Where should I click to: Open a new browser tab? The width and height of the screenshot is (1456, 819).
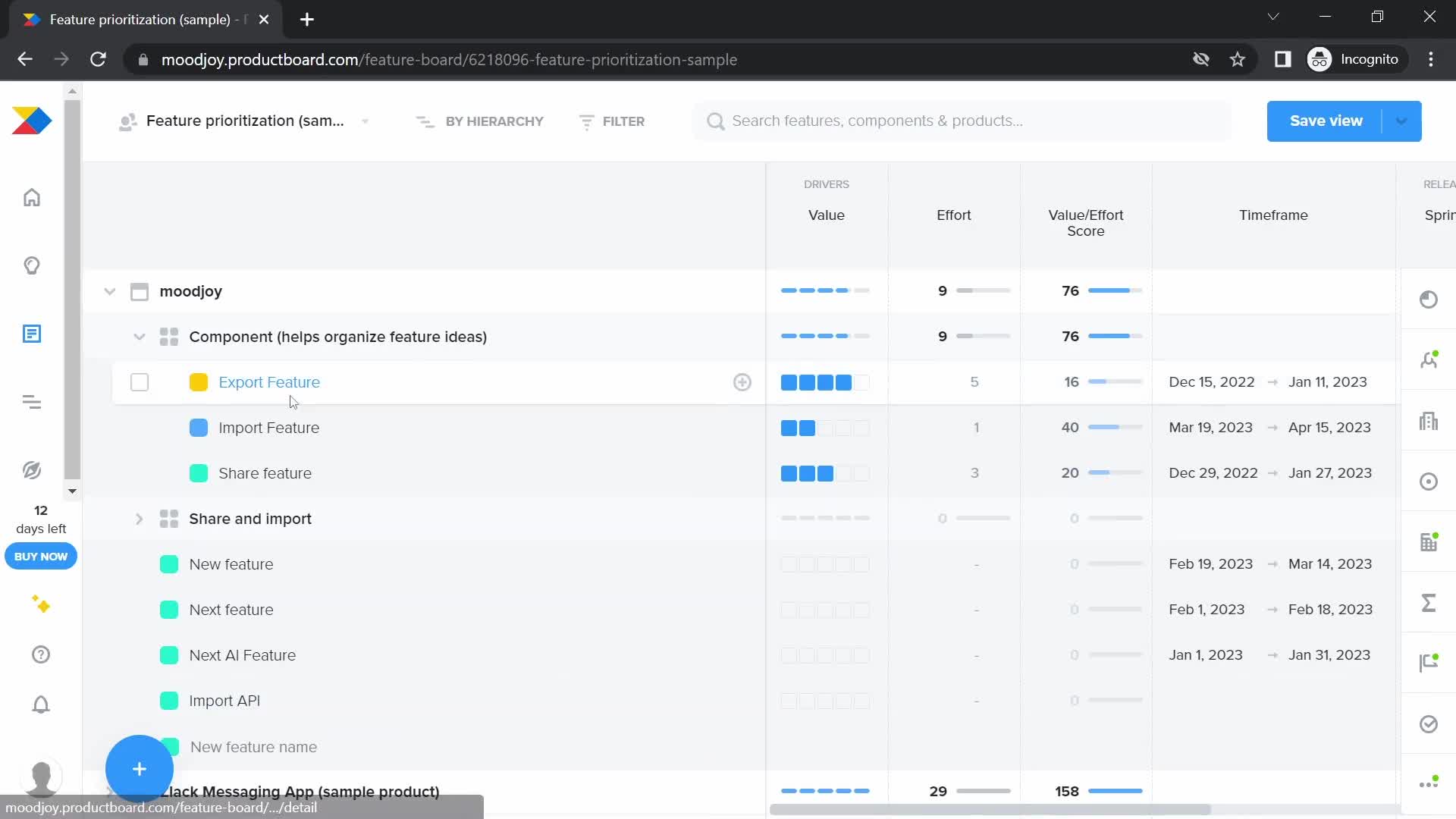(307, 20)
